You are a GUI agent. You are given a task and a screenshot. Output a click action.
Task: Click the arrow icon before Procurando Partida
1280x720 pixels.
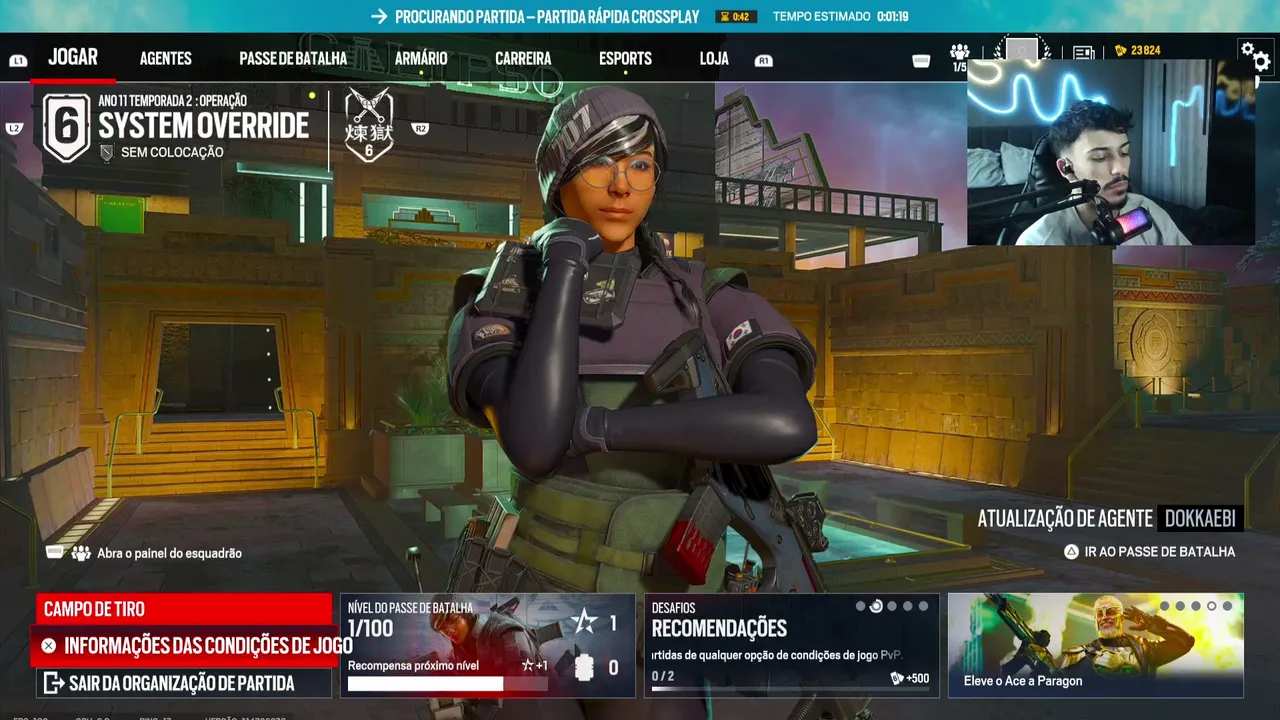(379, 16)
